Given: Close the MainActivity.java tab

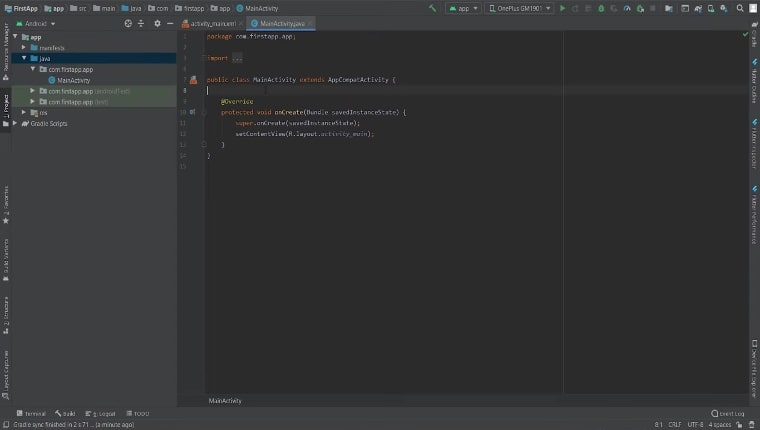Looking at the screenshot, I should tap(310, 23).
